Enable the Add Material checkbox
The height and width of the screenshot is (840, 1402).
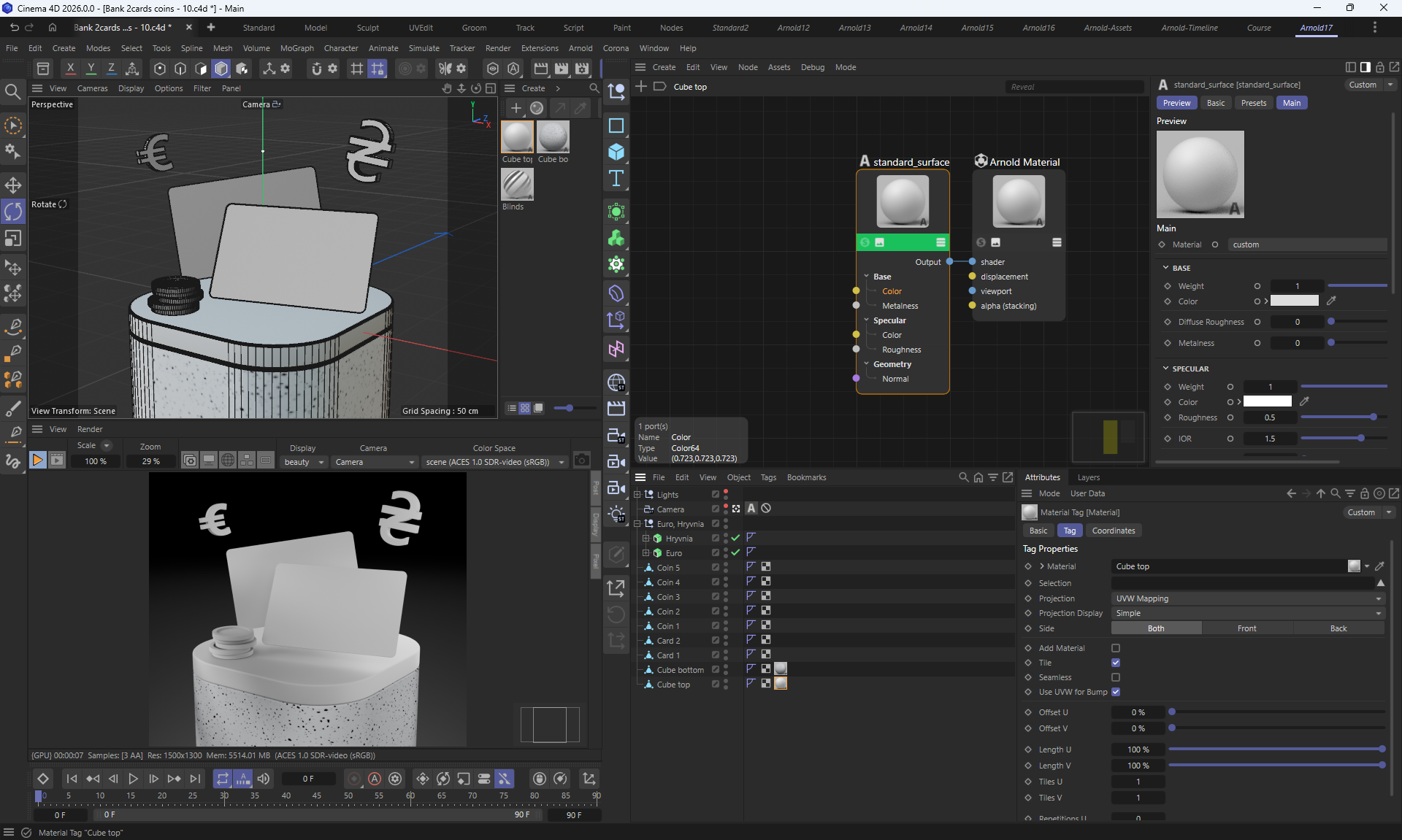tap(1115, 648)
